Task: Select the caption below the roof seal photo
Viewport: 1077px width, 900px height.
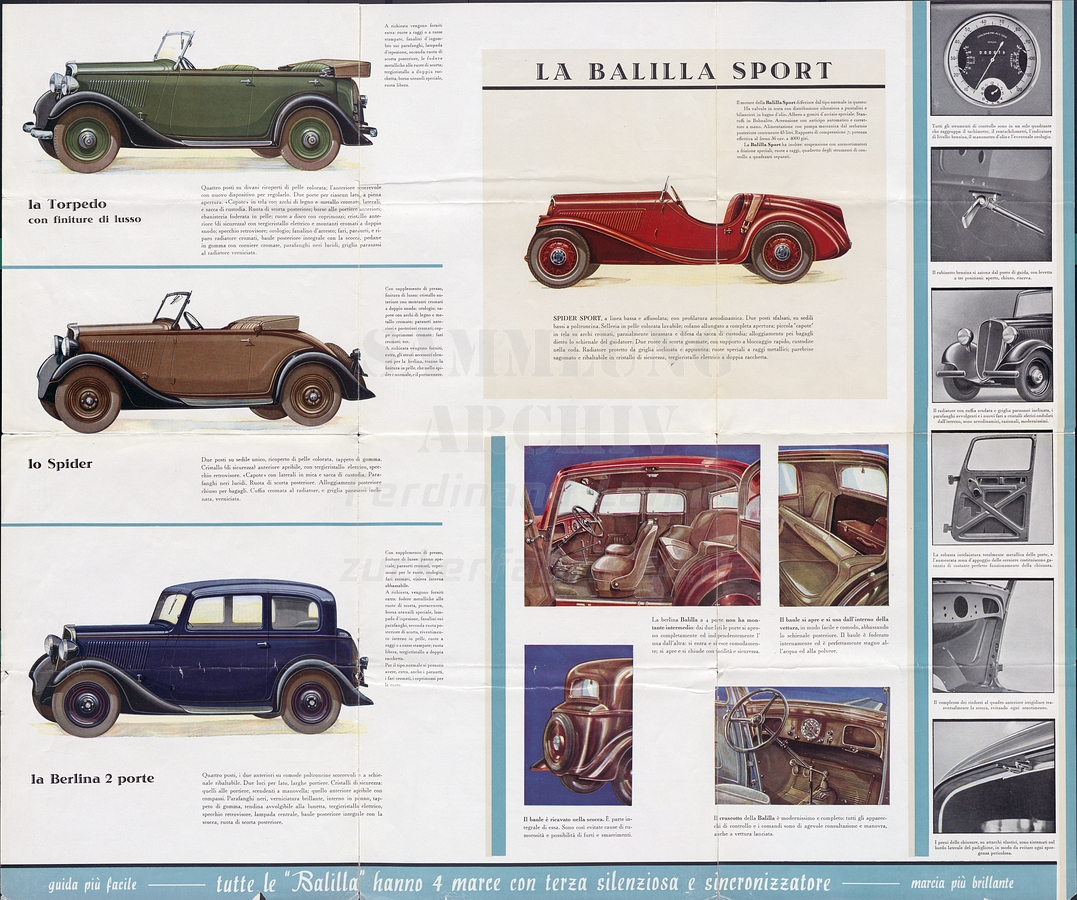Action: tap(993, 850)
